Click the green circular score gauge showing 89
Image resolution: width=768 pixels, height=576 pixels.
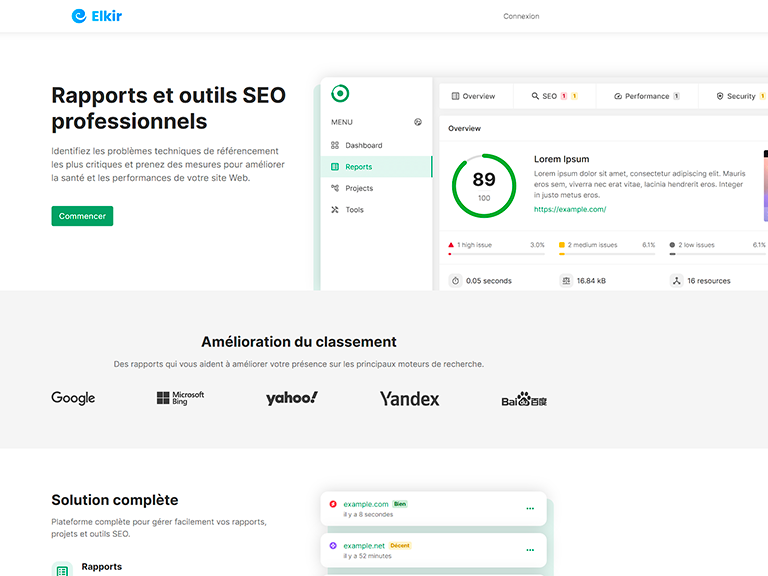(x=484, y=185)
